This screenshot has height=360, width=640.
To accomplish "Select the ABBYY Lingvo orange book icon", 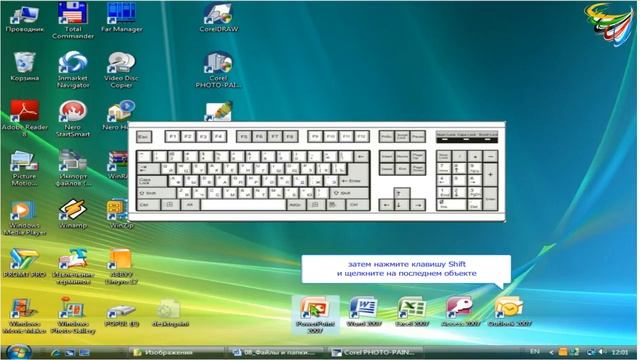I will click(121, 267).
